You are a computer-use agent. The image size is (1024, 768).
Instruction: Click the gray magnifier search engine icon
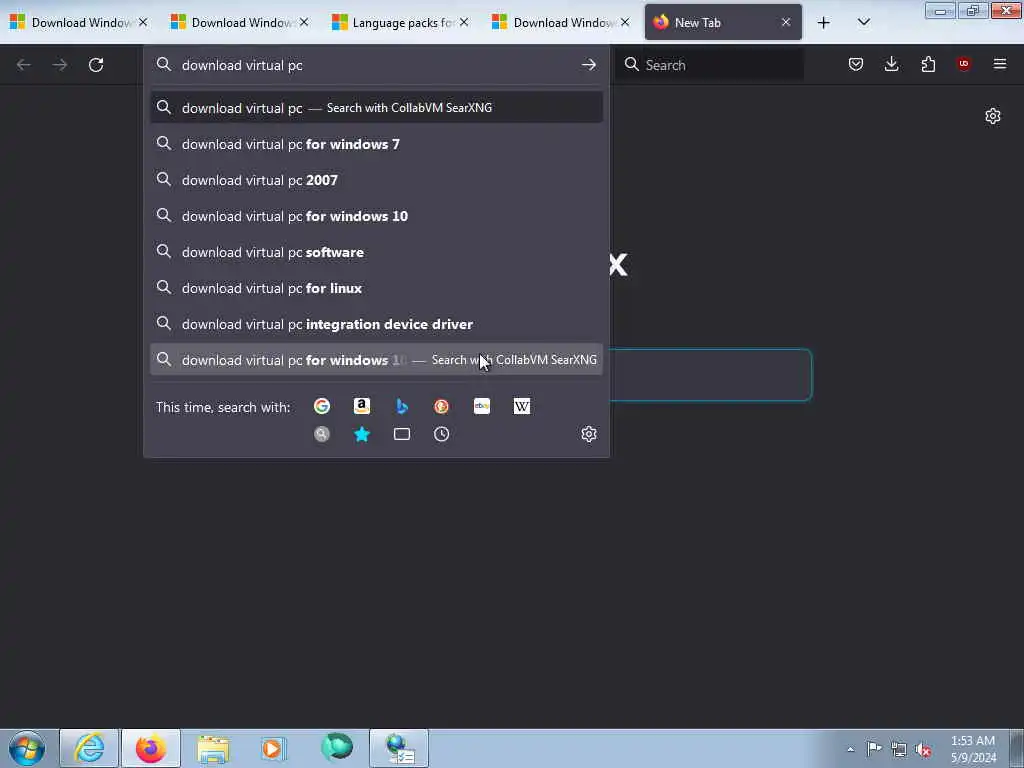[x=322, y=434]
